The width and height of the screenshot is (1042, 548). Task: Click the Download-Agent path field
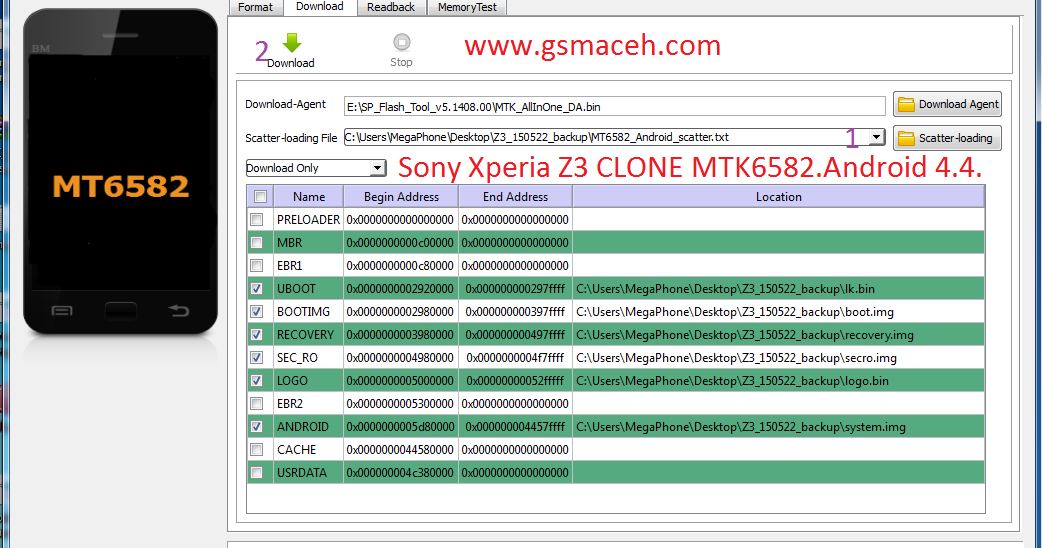615,106
